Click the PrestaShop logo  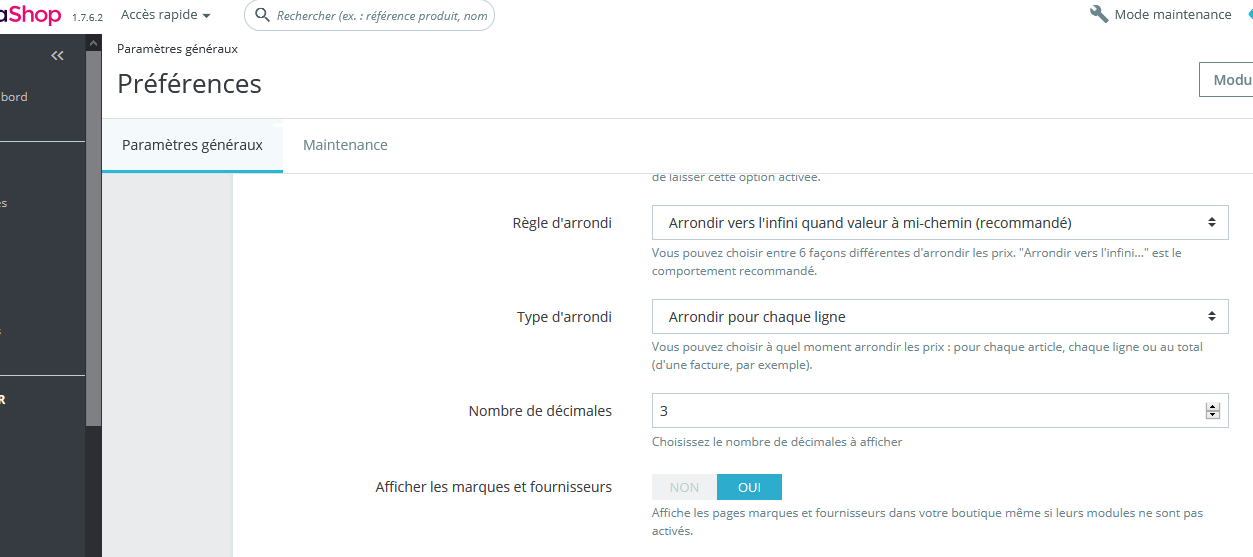(x=31, y=15)
